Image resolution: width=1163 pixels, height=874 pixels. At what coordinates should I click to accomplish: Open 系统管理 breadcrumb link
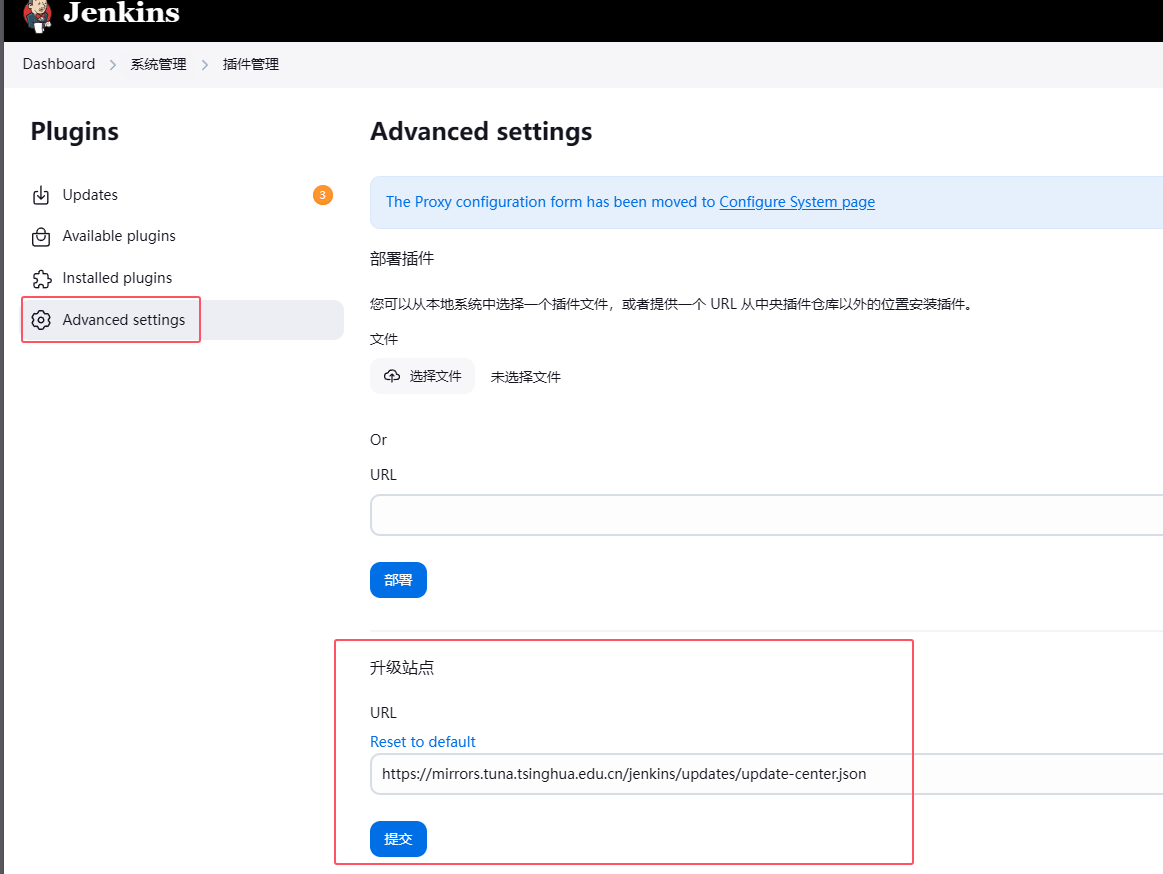(158, 65)
